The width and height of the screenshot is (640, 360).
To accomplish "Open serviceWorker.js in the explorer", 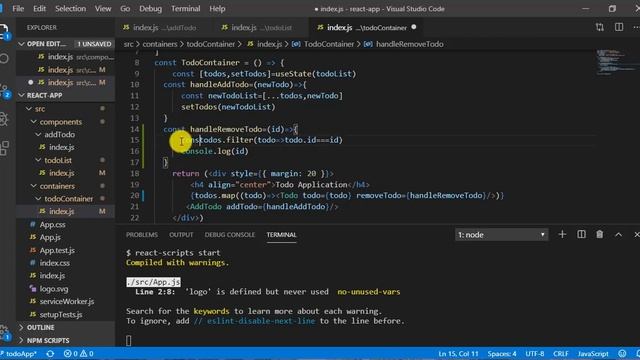I will point(67,301).
